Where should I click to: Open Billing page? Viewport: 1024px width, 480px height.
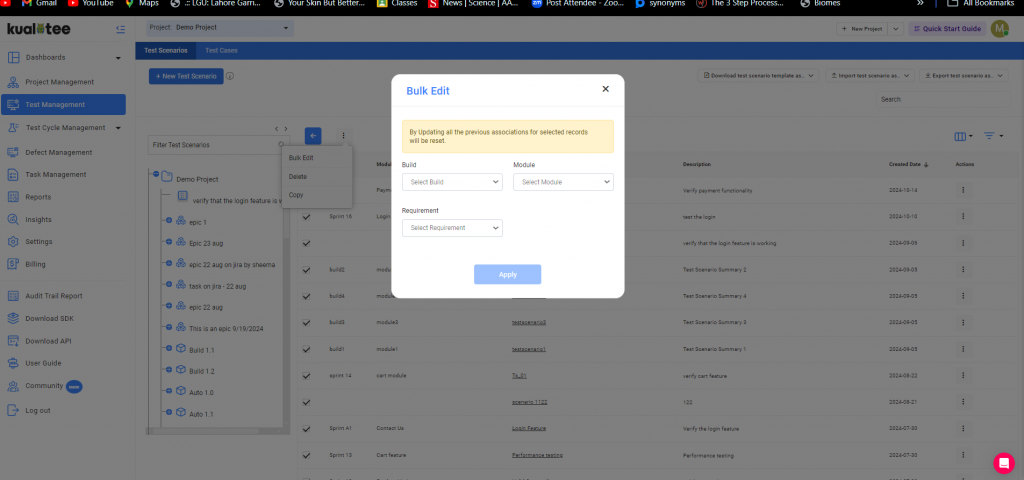coord(35,264)
